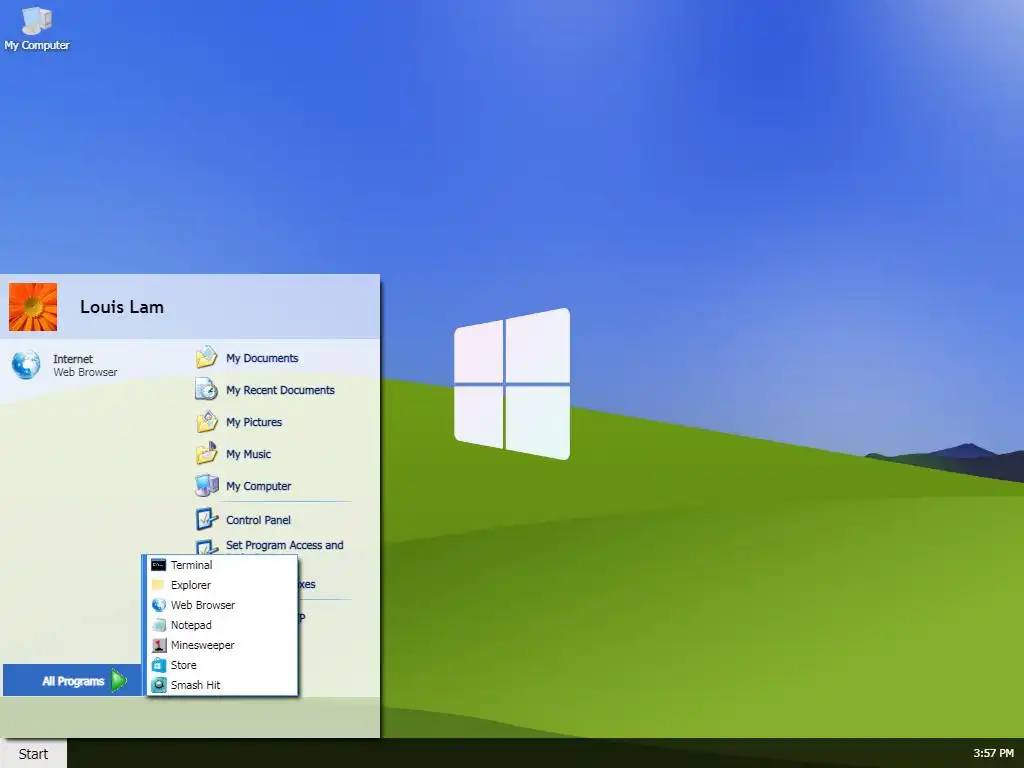Click the All Programs label
The height and width of the screenshot is (768, 1024).
coord(73,681)
